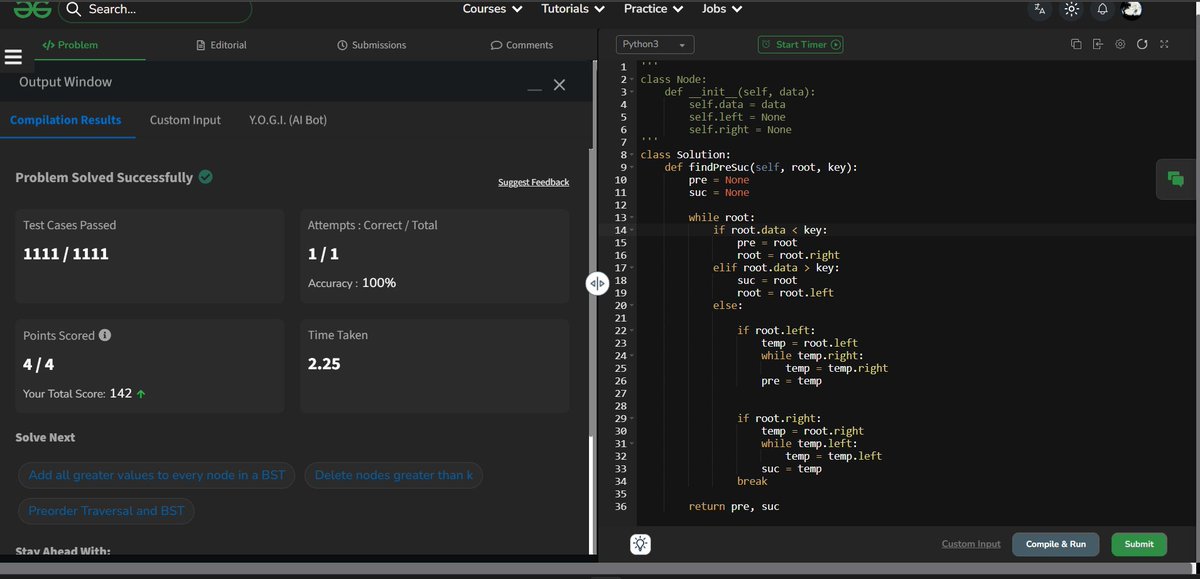Click the 'Your Total Score: 142' text
Viewport: 1200px width, 579px height.
[85, 394]
